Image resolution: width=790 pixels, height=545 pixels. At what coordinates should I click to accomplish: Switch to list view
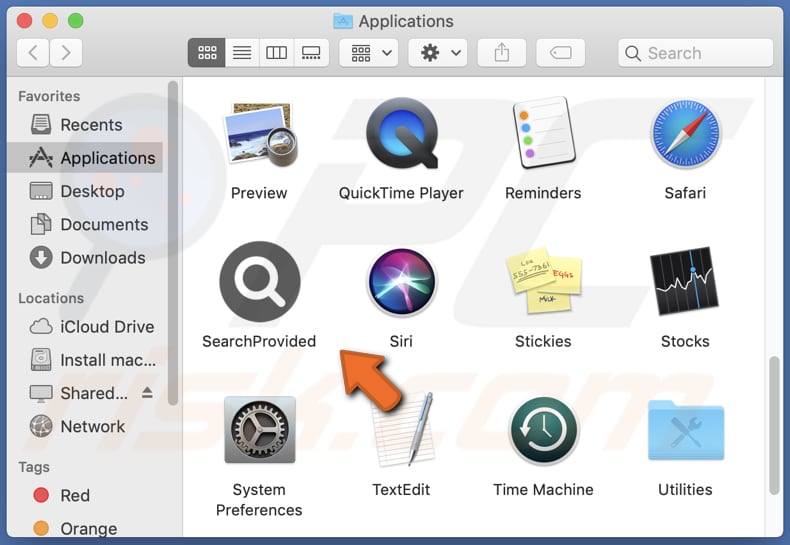click(x=242, y=52)
